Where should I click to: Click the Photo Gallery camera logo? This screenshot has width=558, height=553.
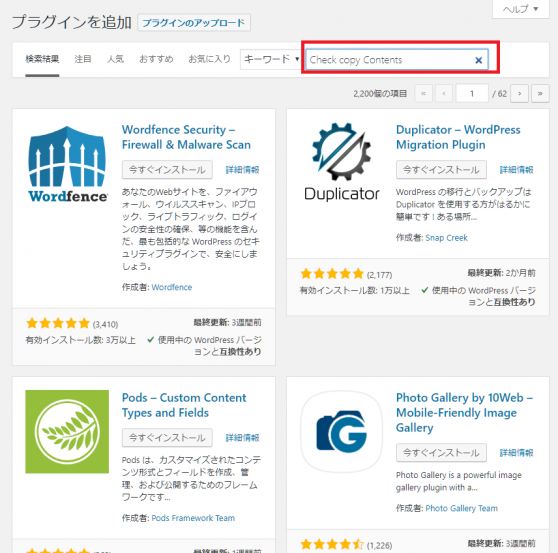coord(342,432)
